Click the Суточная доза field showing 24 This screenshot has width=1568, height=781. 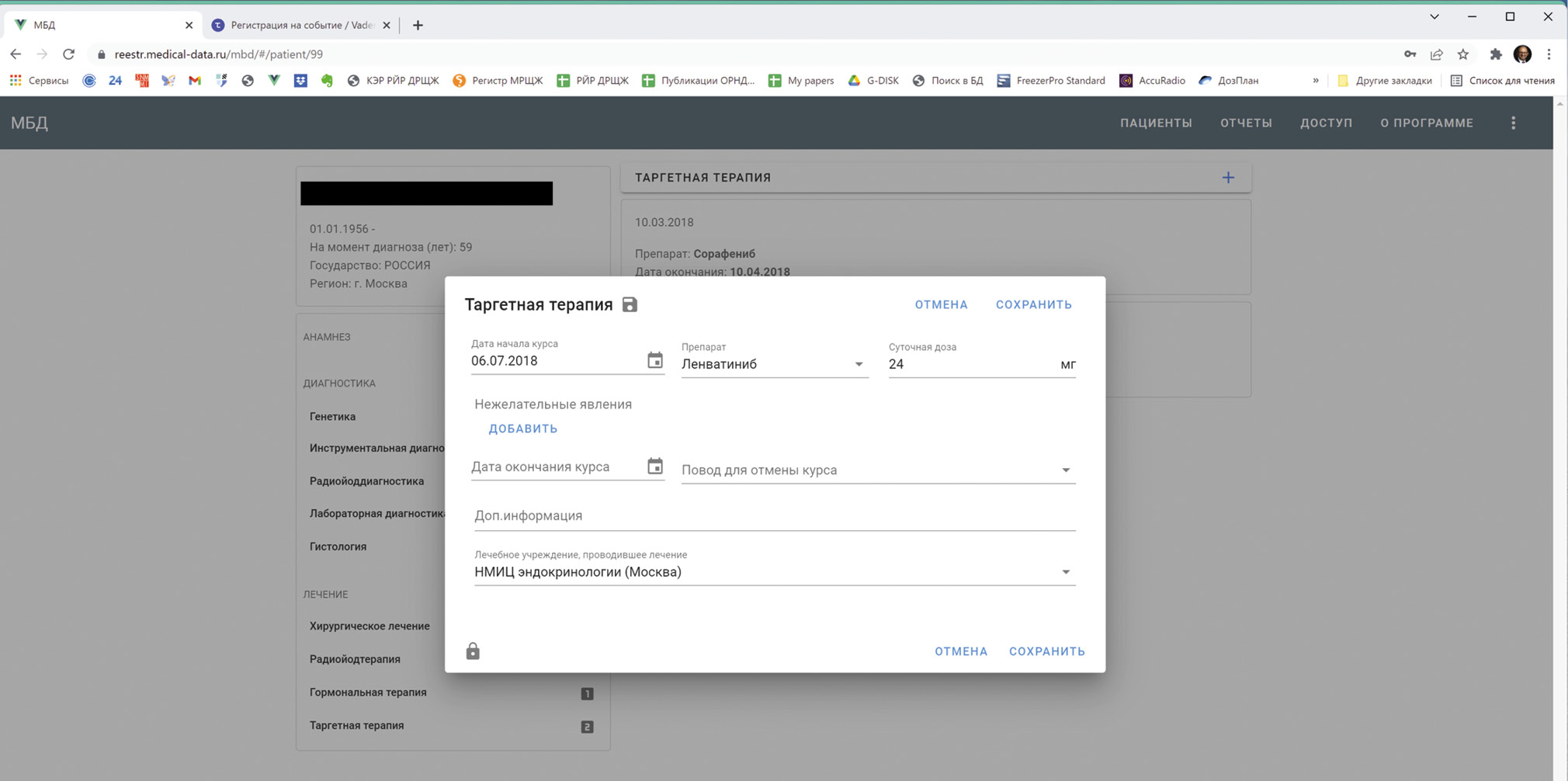pyautogui.click(x=970, y=364)
